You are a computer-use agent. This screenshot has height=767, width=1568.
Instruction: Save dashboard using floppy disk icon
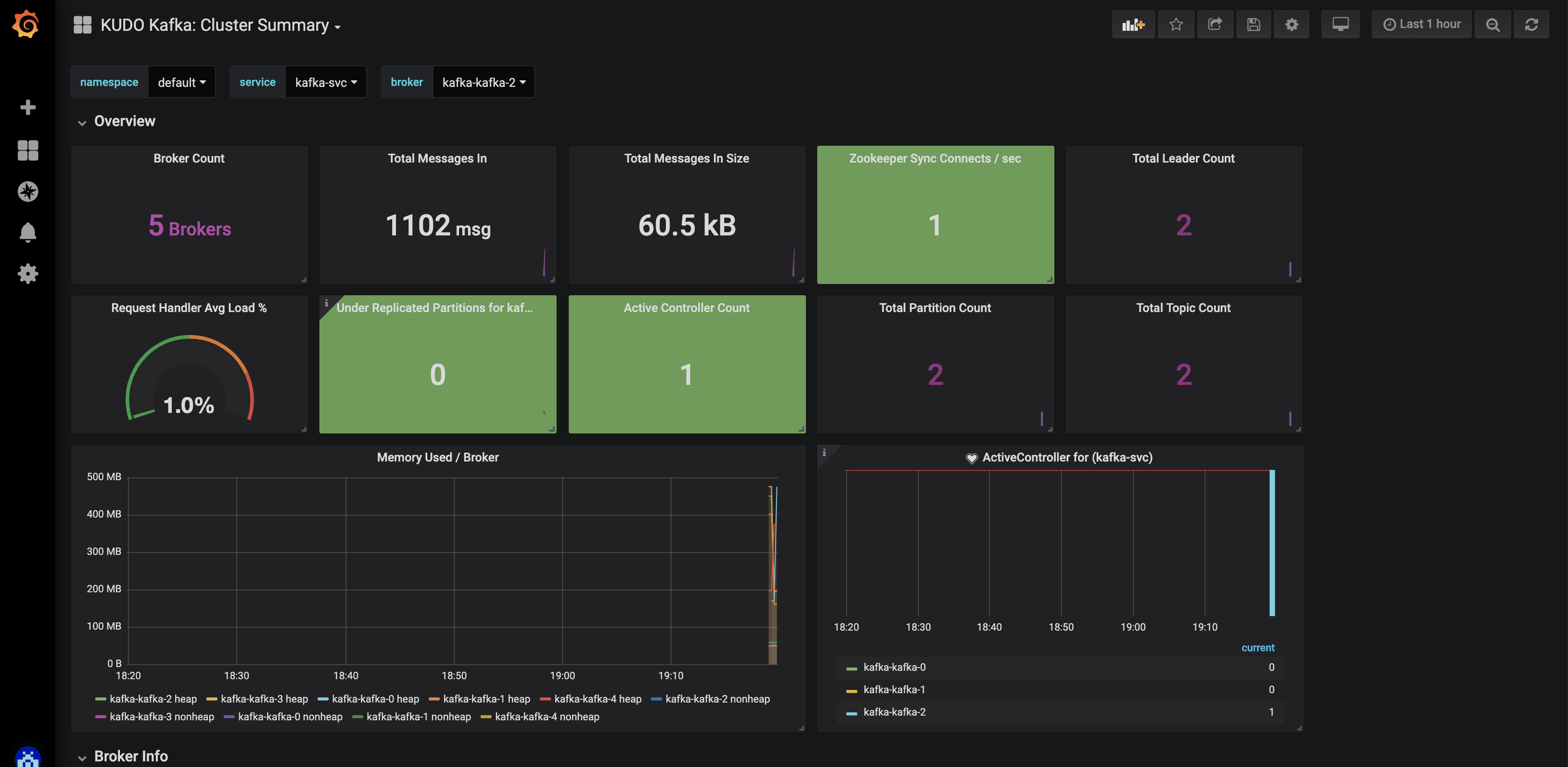pos(1253,24)
